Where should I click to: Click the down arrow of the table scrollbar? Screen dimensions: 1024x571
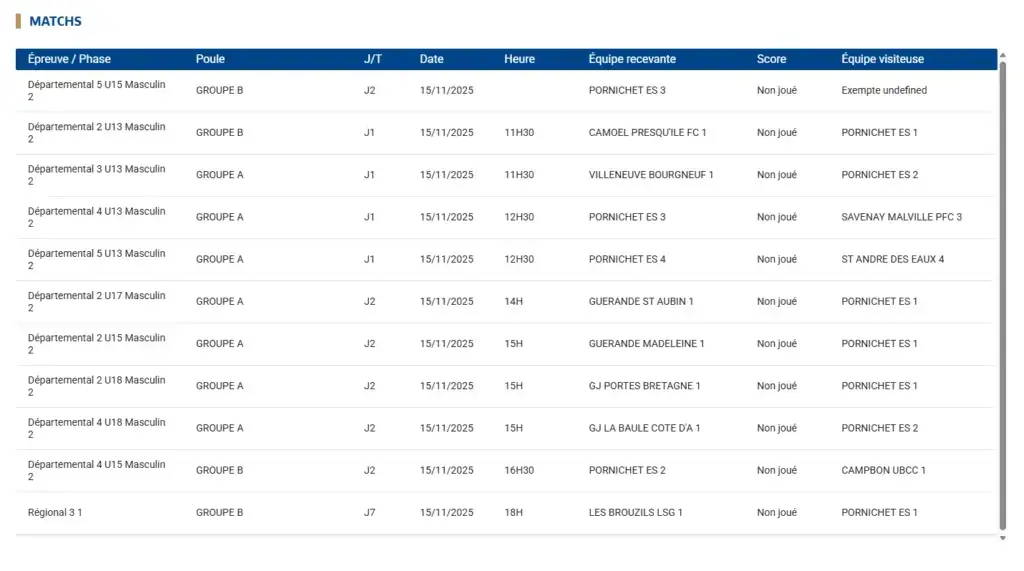point(1003,538)
